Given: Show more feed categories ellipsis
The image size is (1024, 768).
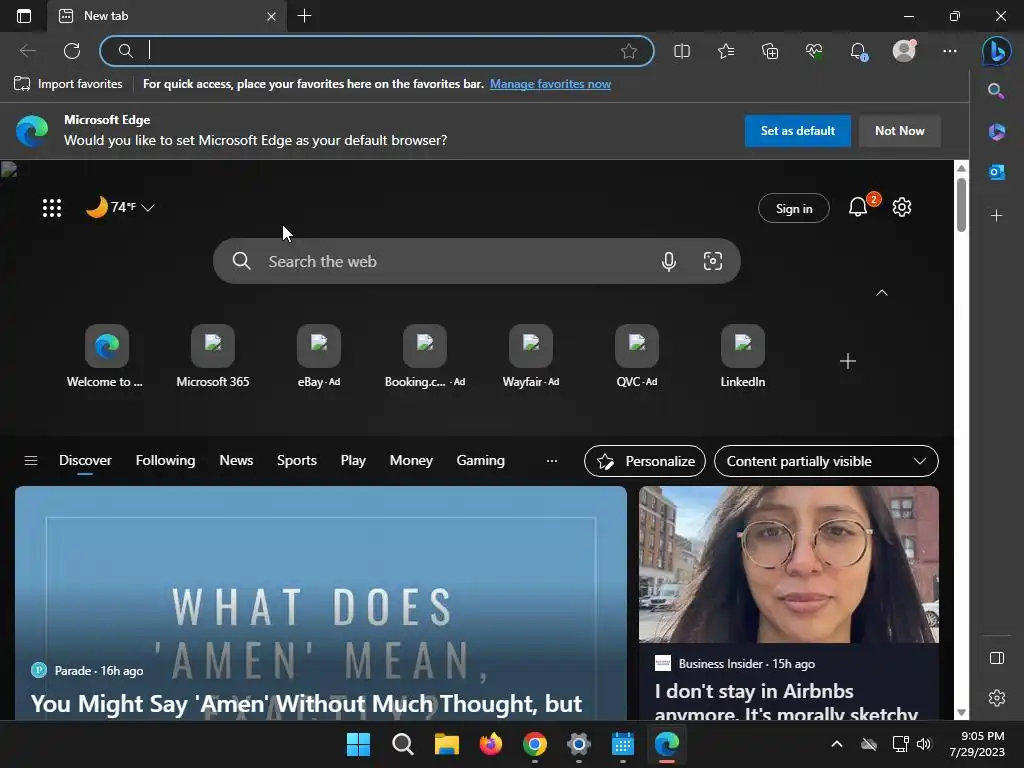Looking at the screenshot, I should (552, 461).
